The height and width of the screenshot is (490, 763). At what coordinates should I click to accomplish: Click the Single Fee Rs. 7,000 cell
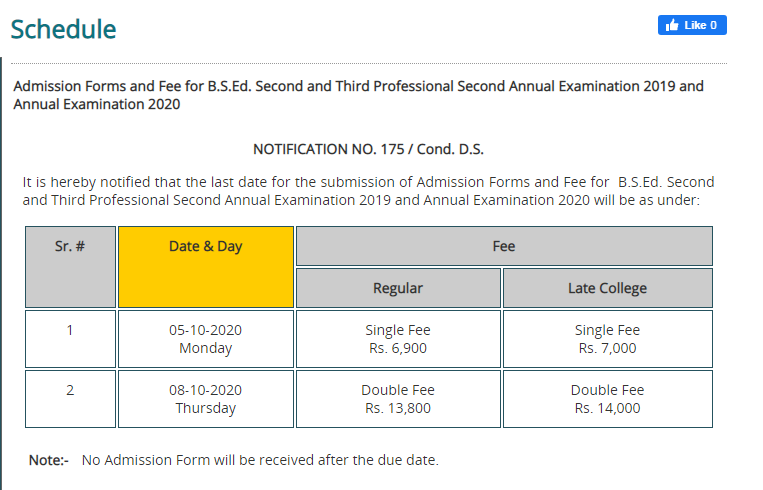pos(608,339)
